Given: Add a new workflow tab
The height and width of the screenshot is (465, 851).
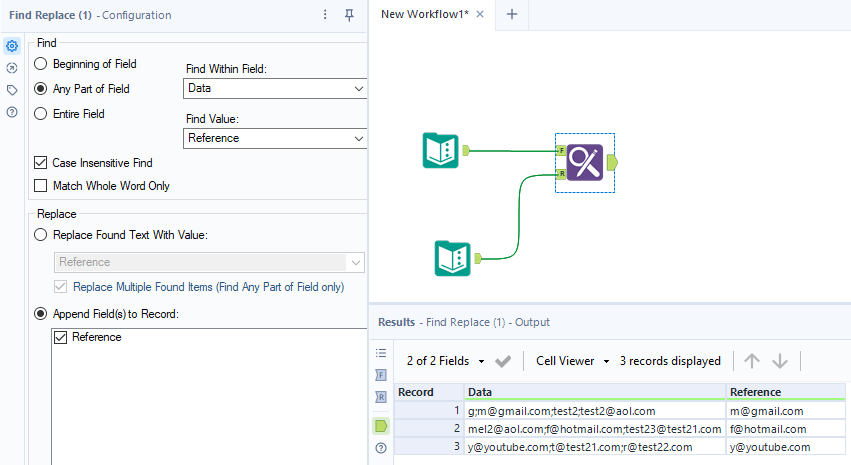Looking at the screenshot, I should 512,14.
